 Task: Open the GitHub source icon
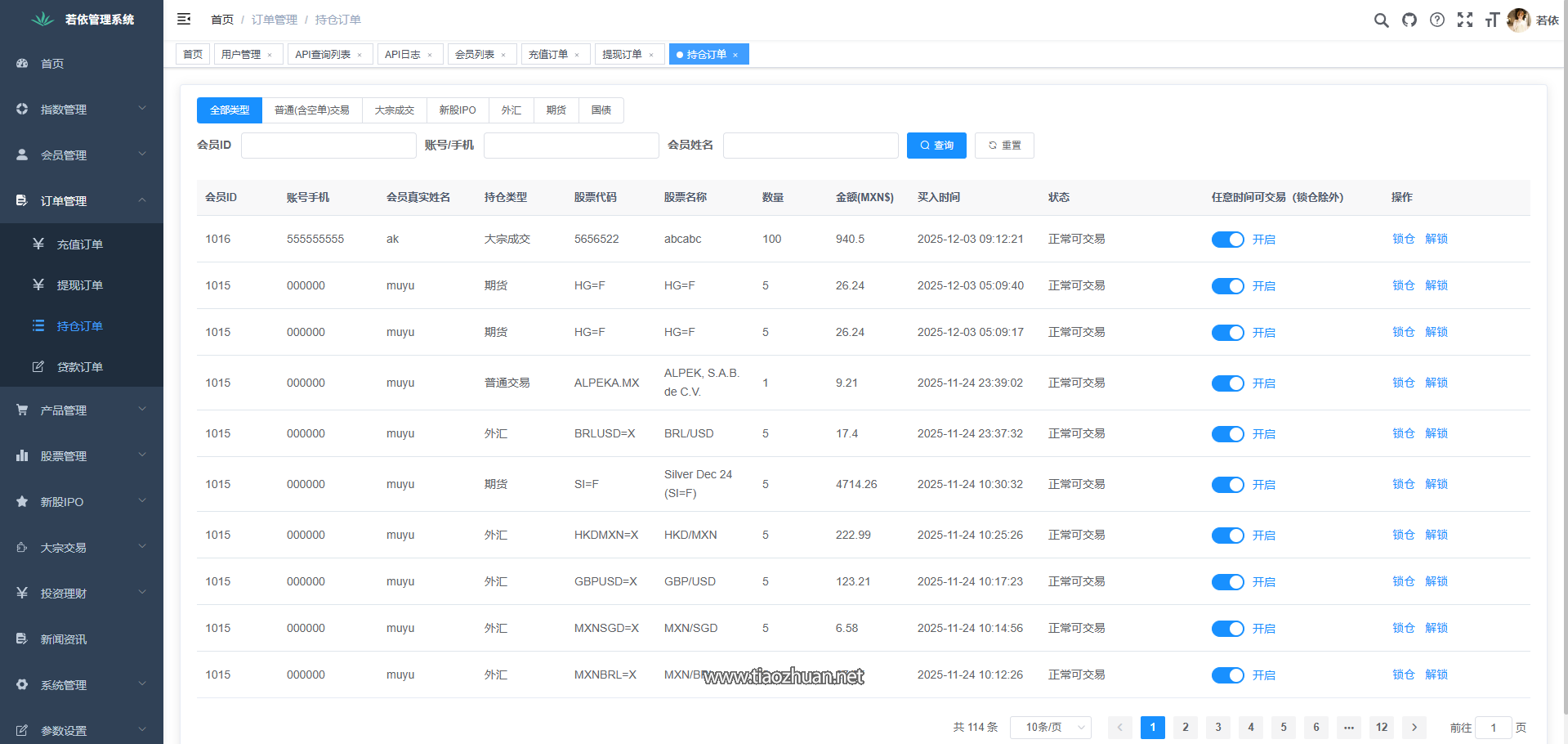(1409, 20)
